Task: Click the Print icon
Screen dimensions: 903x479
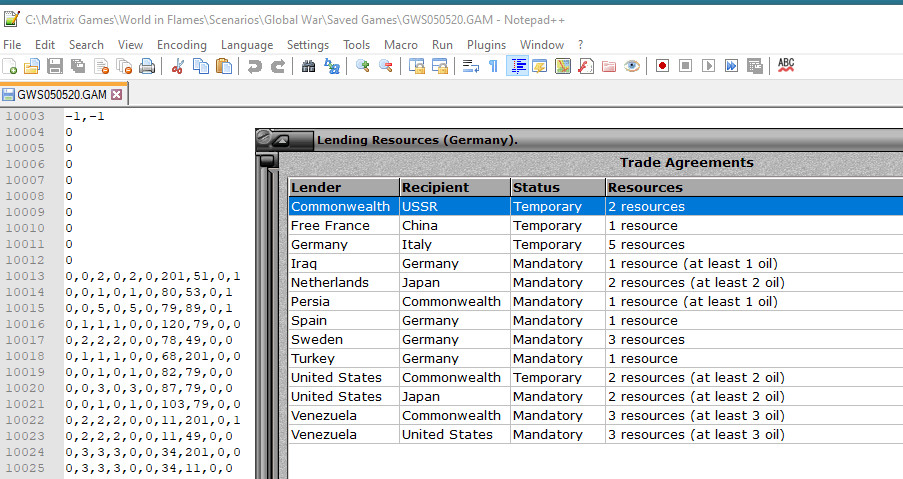Action: pos(147,66)
